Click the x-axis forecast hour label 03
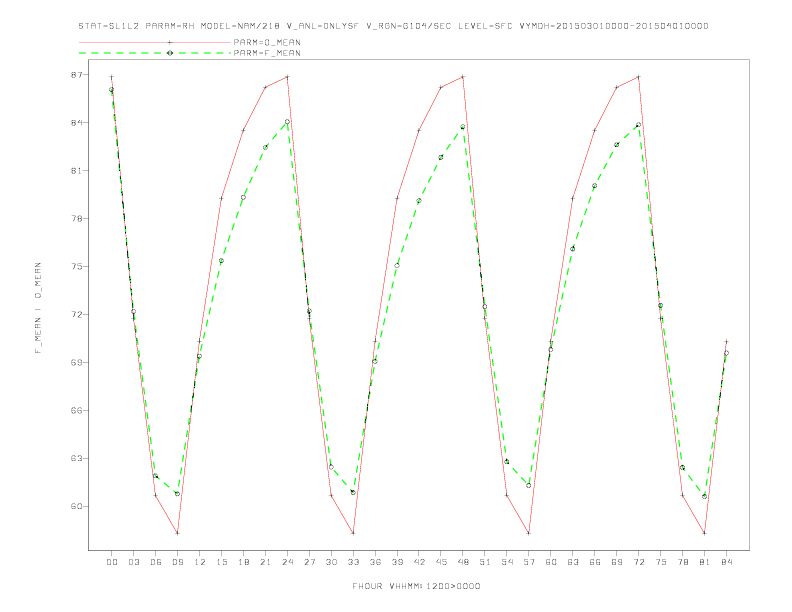The height and width of the screenshot is (612, 792). tap(133, 562)
